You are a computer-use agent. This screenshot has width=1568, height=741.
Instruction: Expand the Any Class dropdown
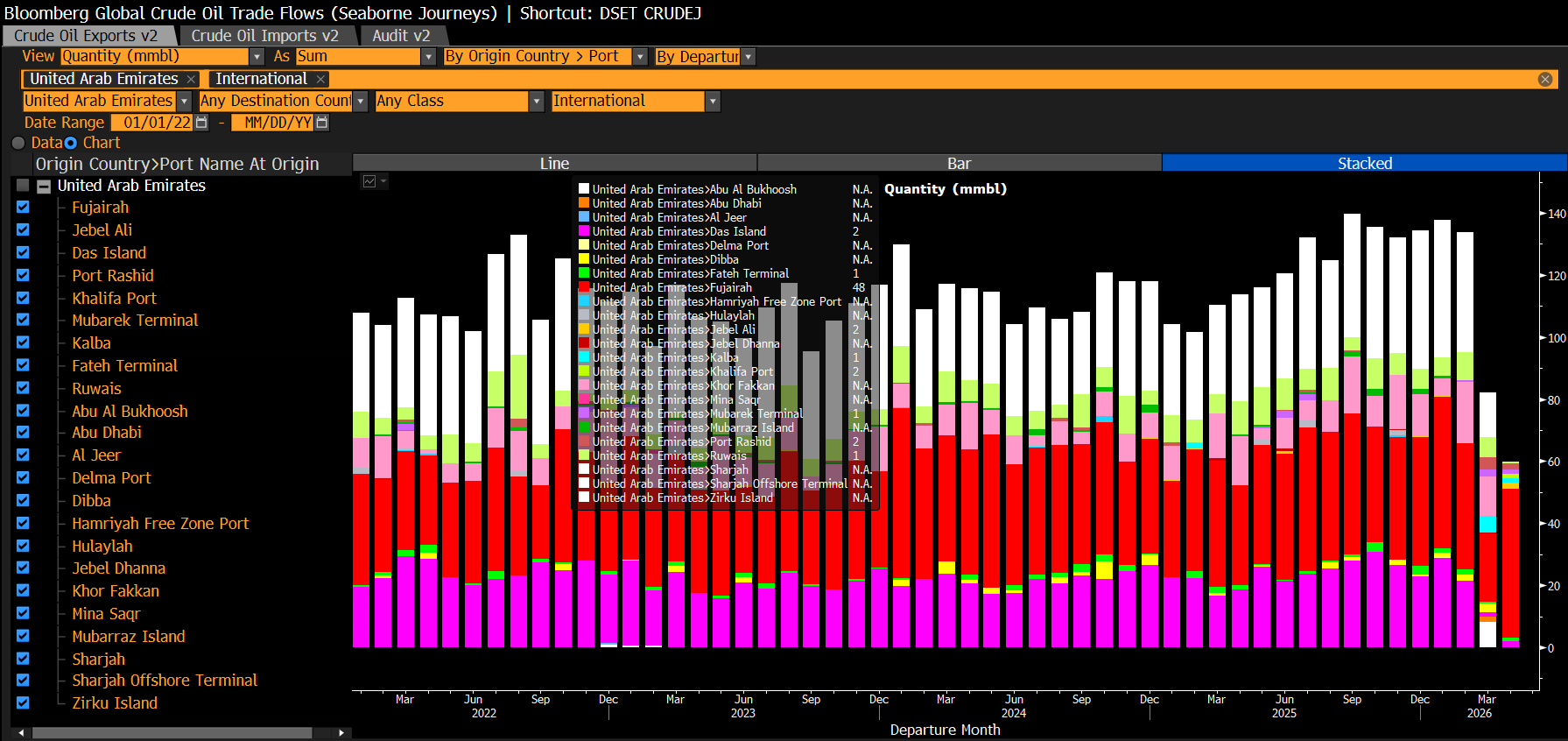coord(536,102)
